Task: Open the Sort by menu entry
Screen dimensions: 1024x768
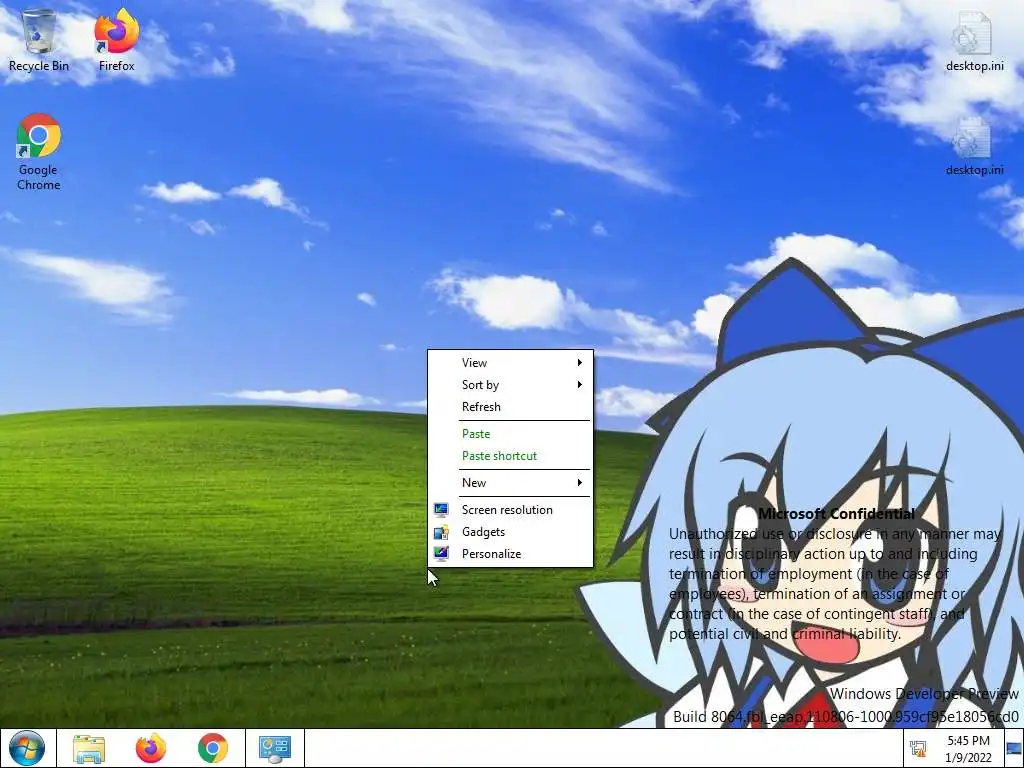Action: 510,385
